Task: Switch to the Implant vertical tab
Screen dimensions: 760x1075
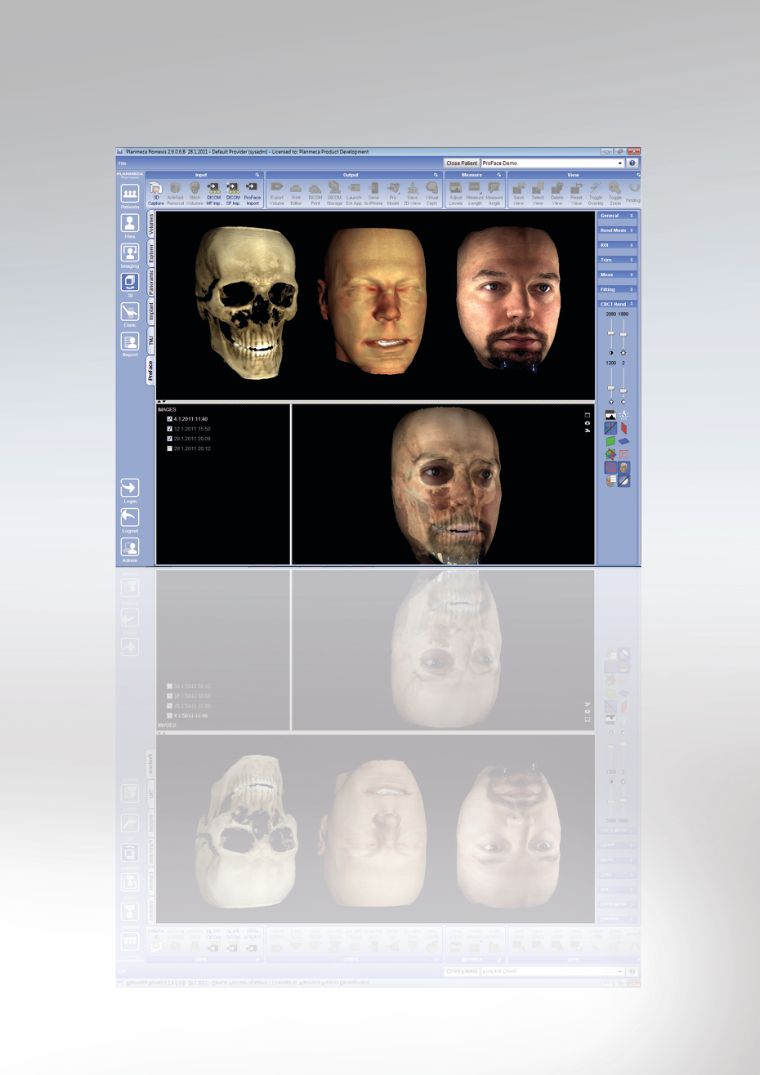Action: (151, 311)
